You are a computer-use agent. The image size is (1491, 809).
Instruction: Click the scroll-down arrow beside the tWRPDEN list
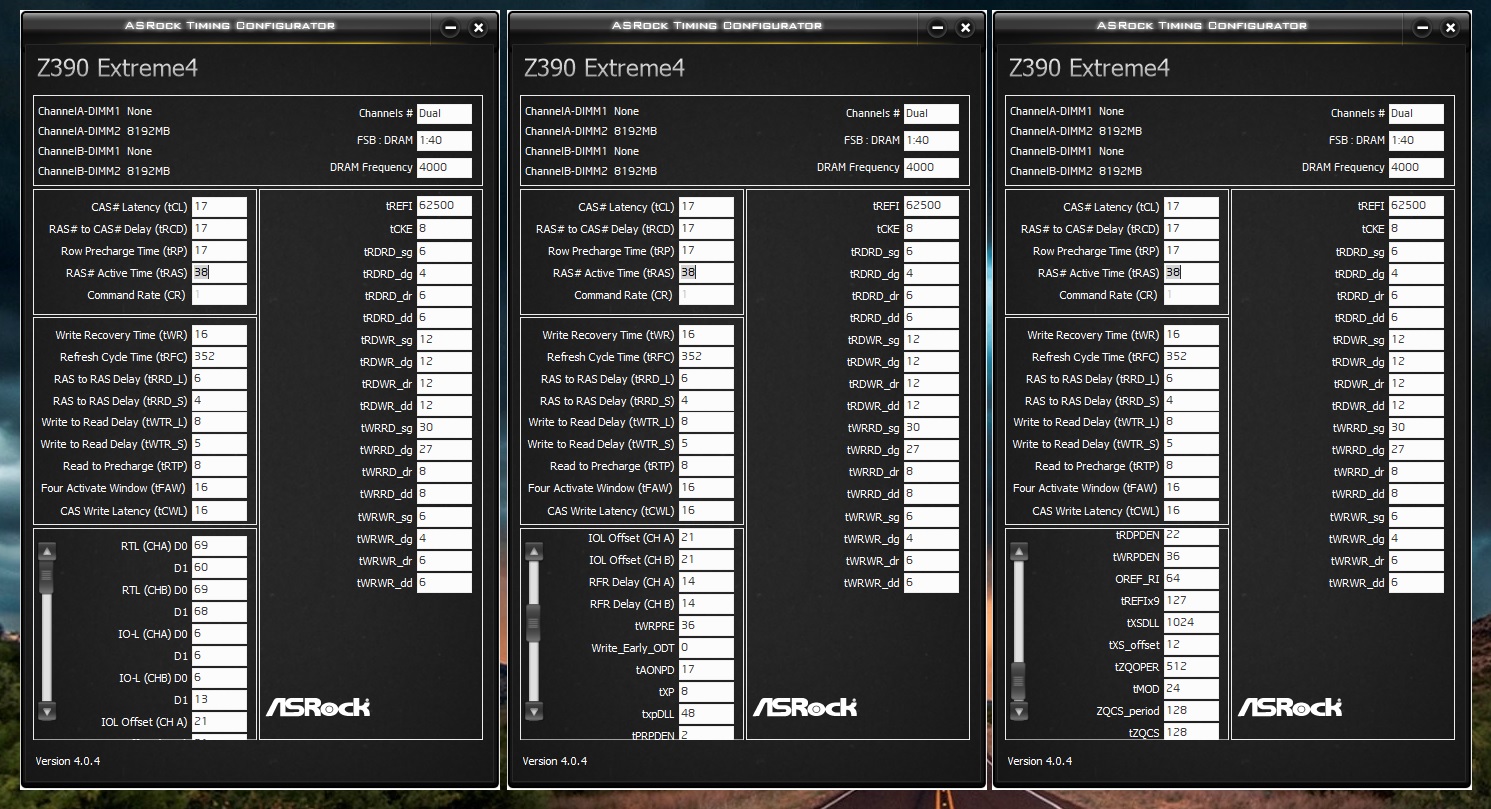(1019, 711)
